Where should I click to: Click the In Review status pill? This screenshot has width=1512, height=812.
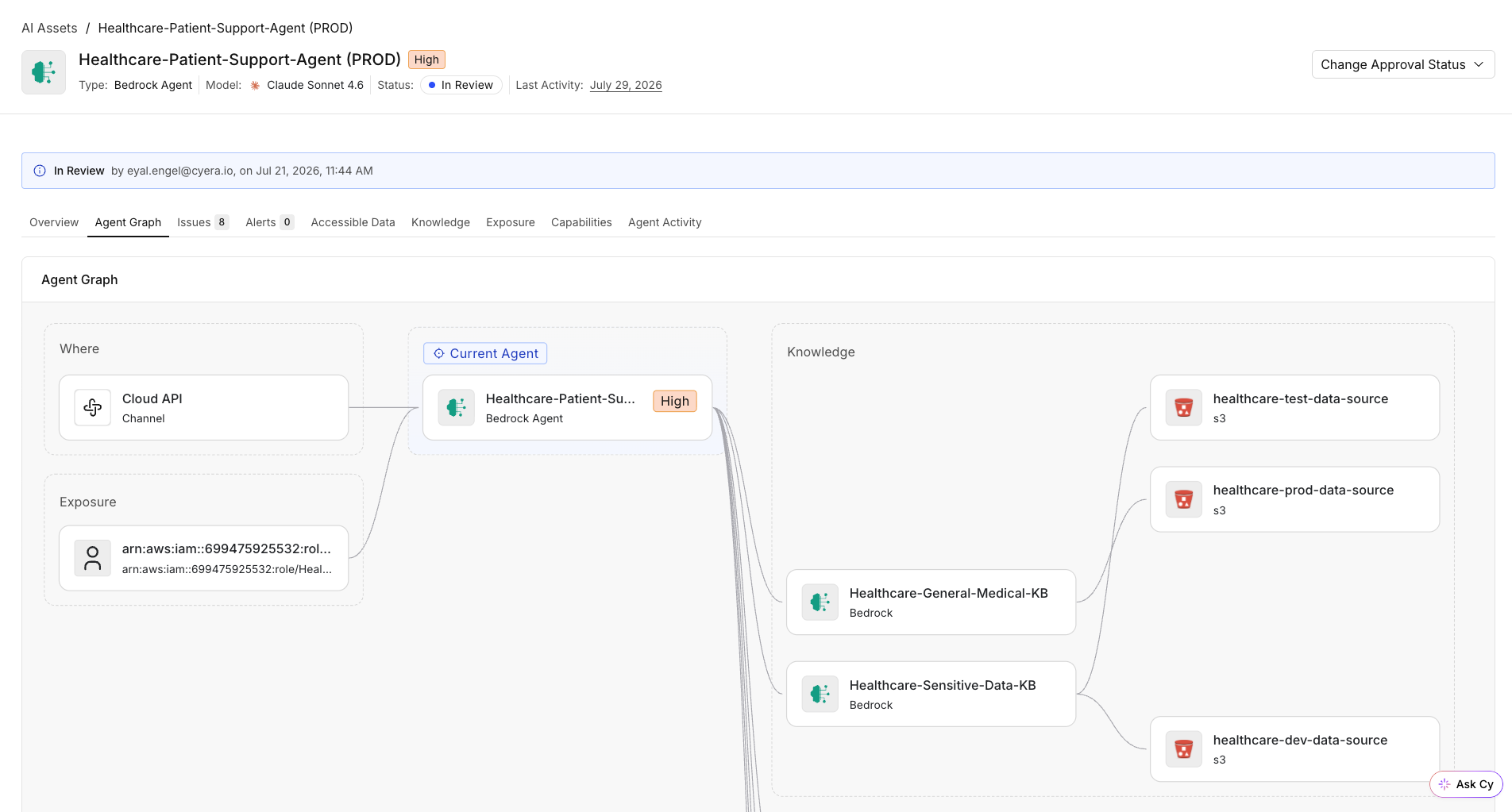(461, 85)
